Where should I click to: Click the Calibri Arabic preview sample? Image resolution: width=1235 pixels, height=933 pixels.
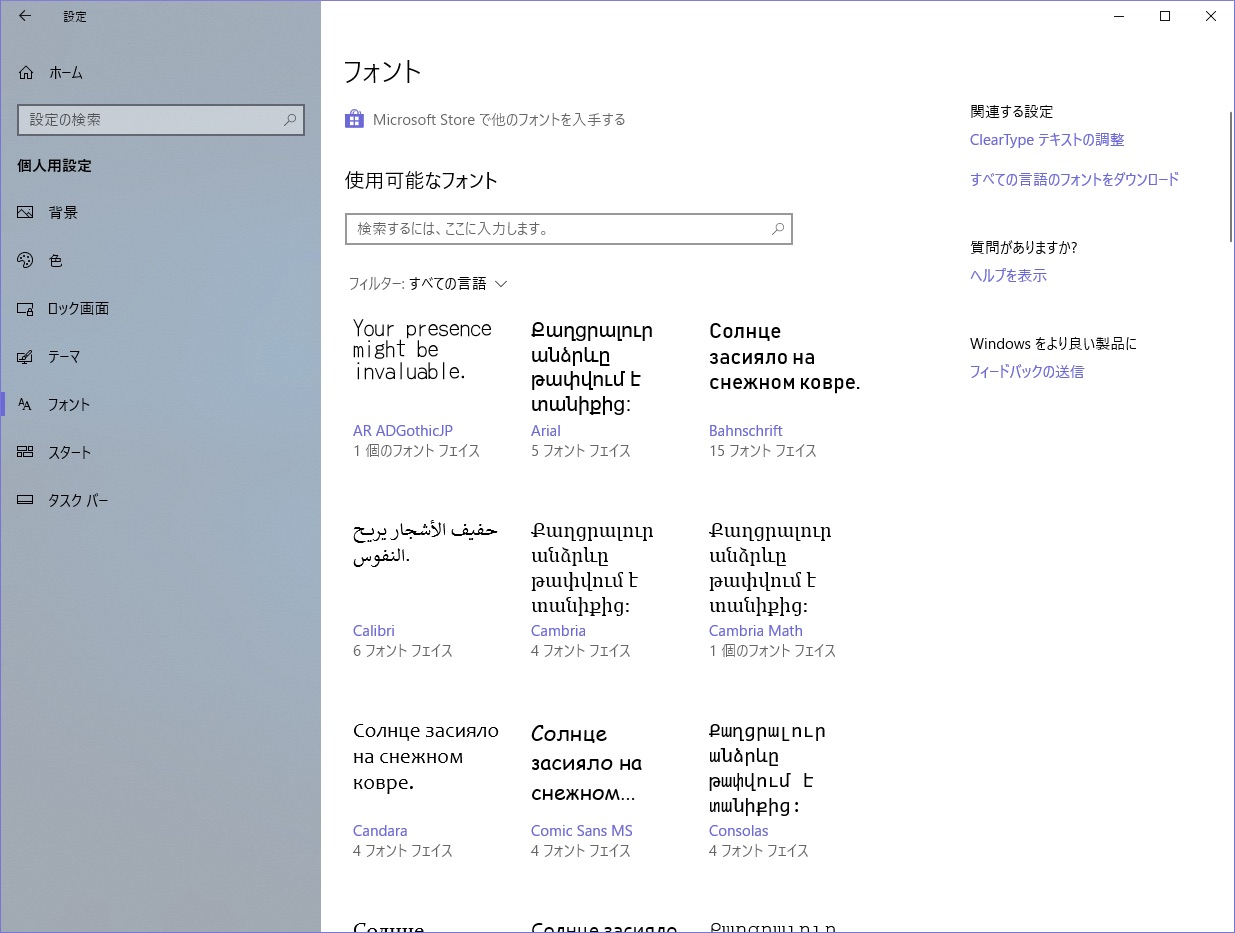click(x=425, y=542)
